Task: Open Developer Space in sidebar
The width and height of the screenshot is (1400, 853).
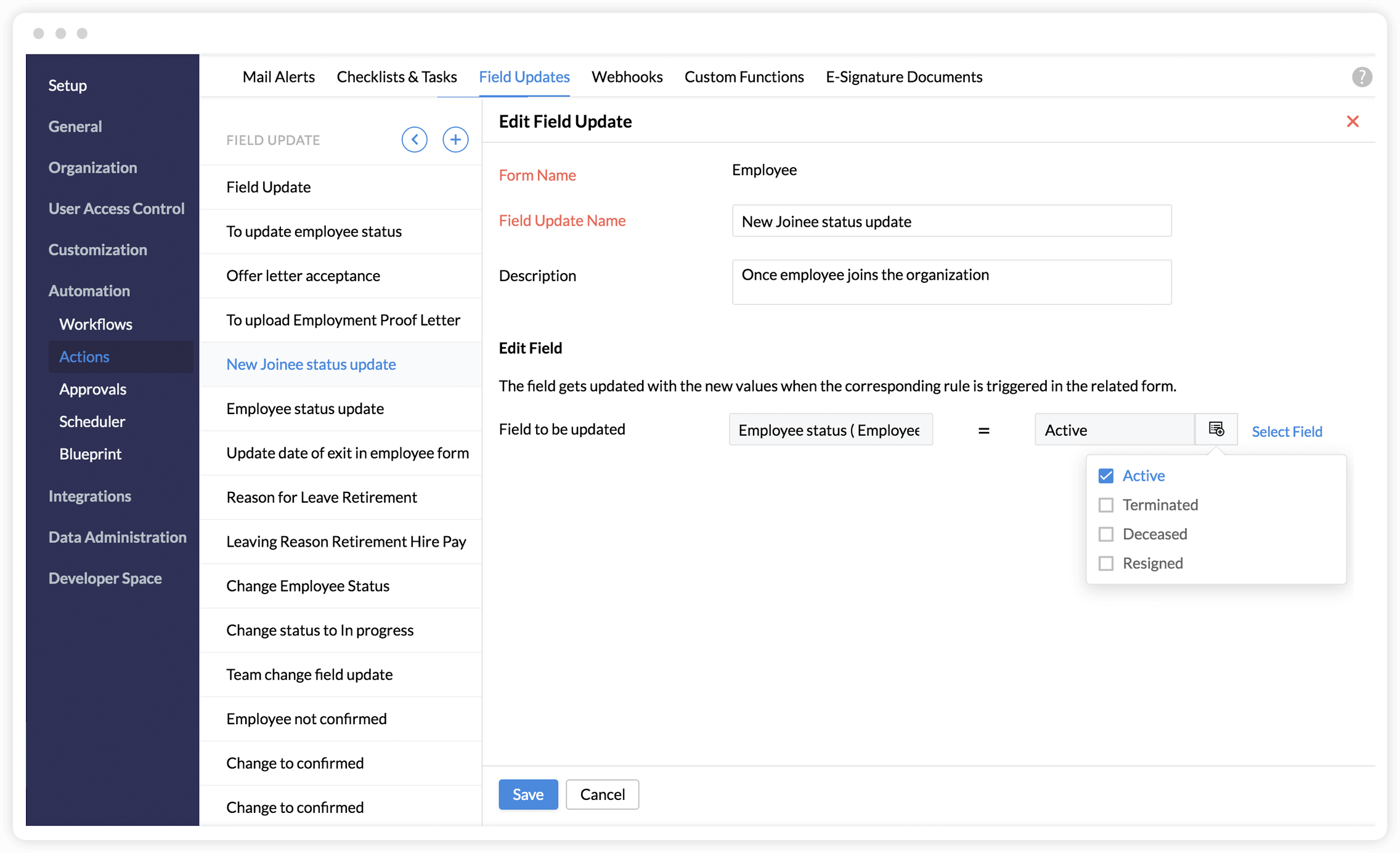Action: [105, 578]
